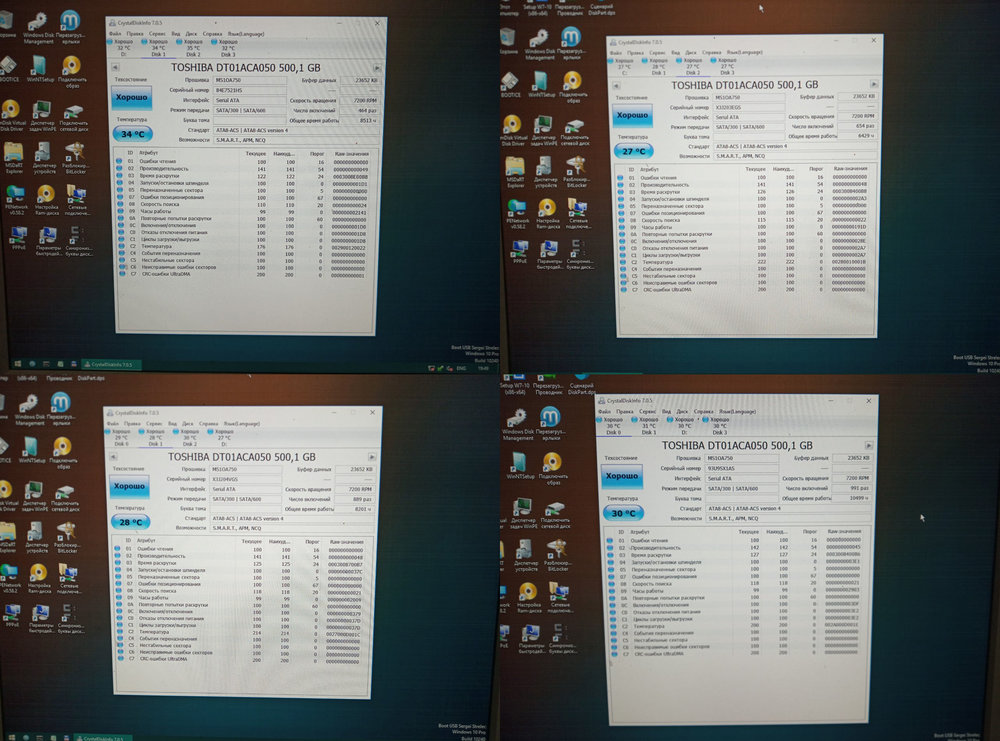Open the Сервис menu in CrystalDiskInfo

(x=157, y=32)
